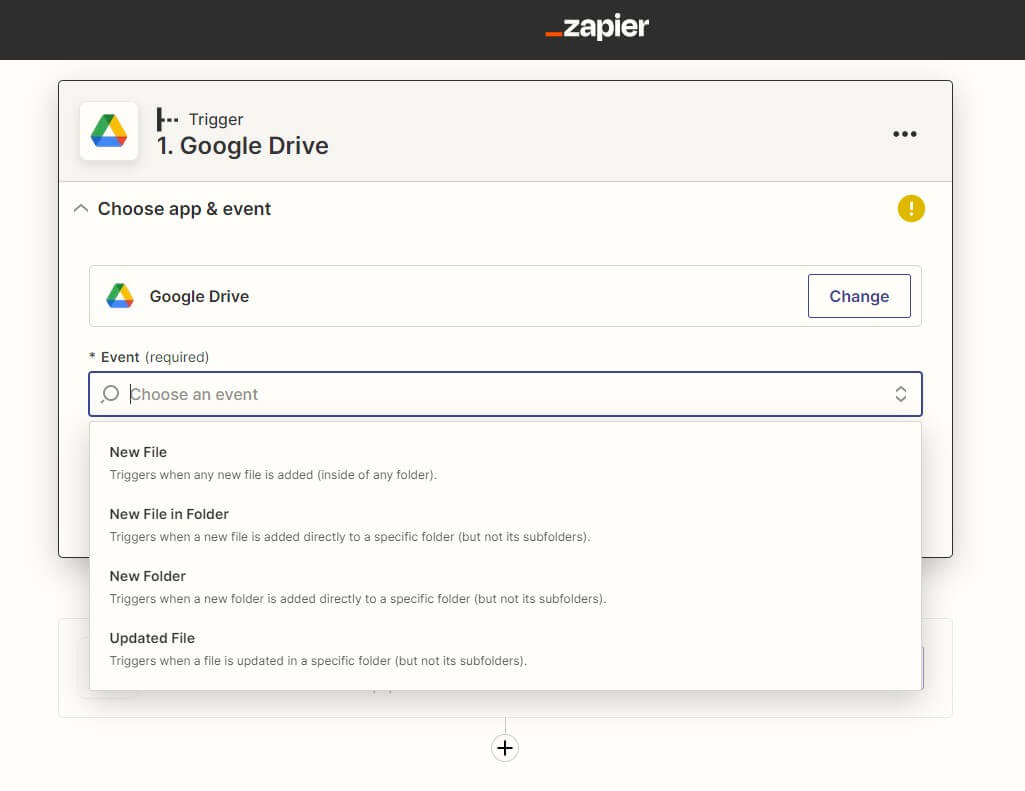Click the Choose app & event heading
The height and width of the screenshot is (791, 1025).
[x=184, y=209]
